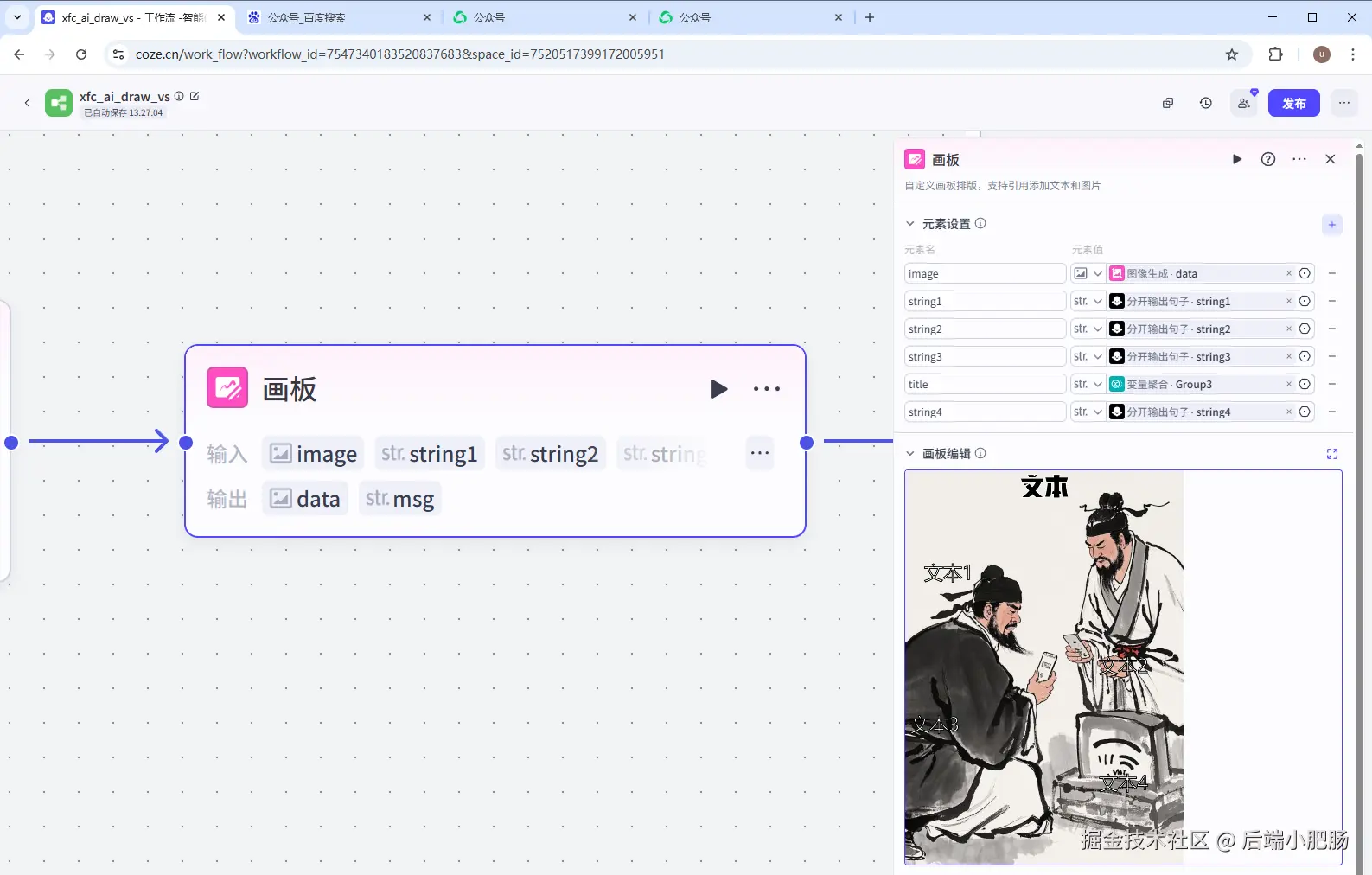Open the version history clock icon
Image resolution: width=1372 pixels, height=875 pixels.
1206,103
